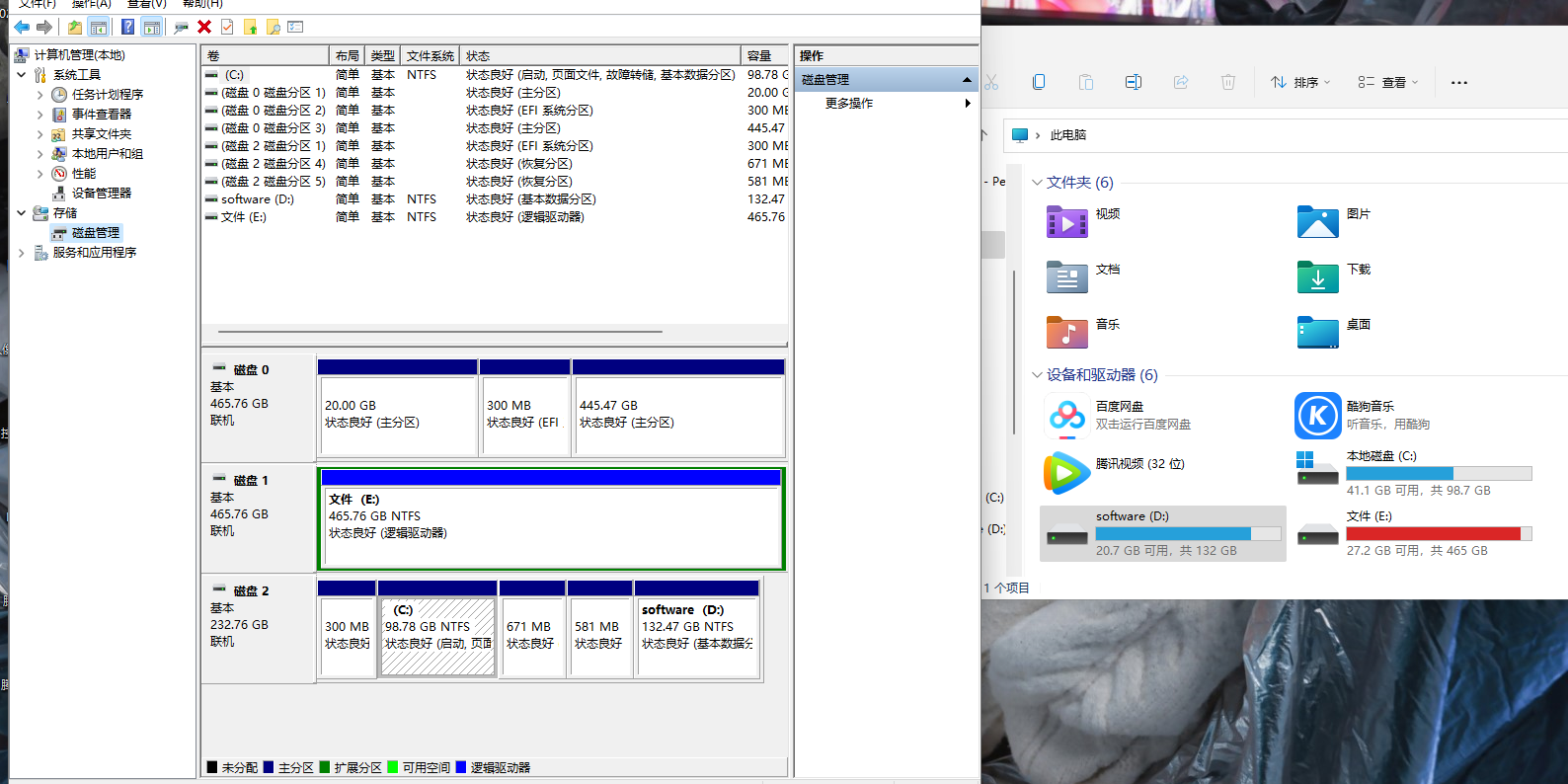Open the 查看(V) menu in Computer Management
This screenshot has height=784, width=1568.
[147, 4]
